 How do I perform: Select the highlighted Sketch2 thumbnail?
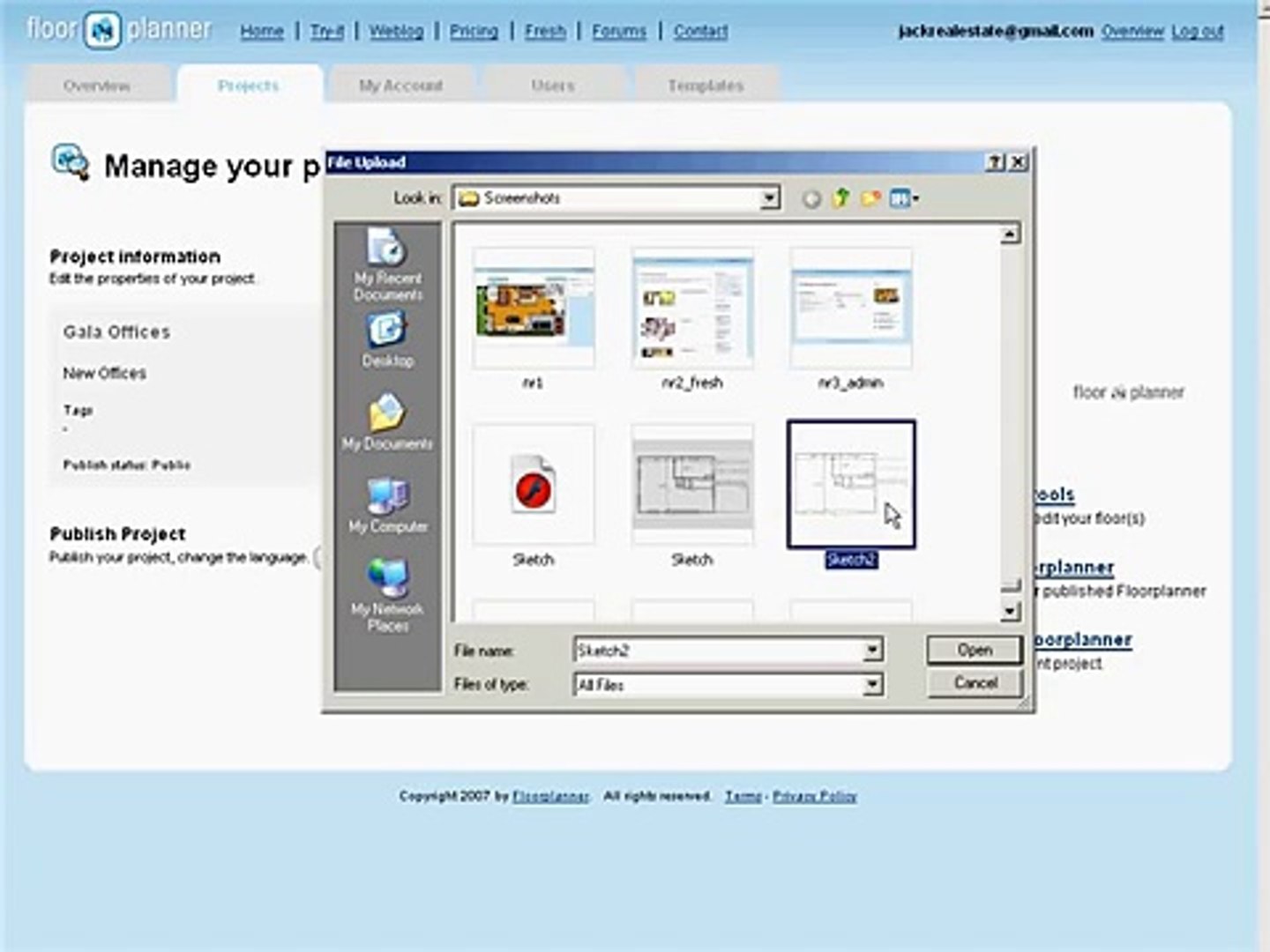851,484
